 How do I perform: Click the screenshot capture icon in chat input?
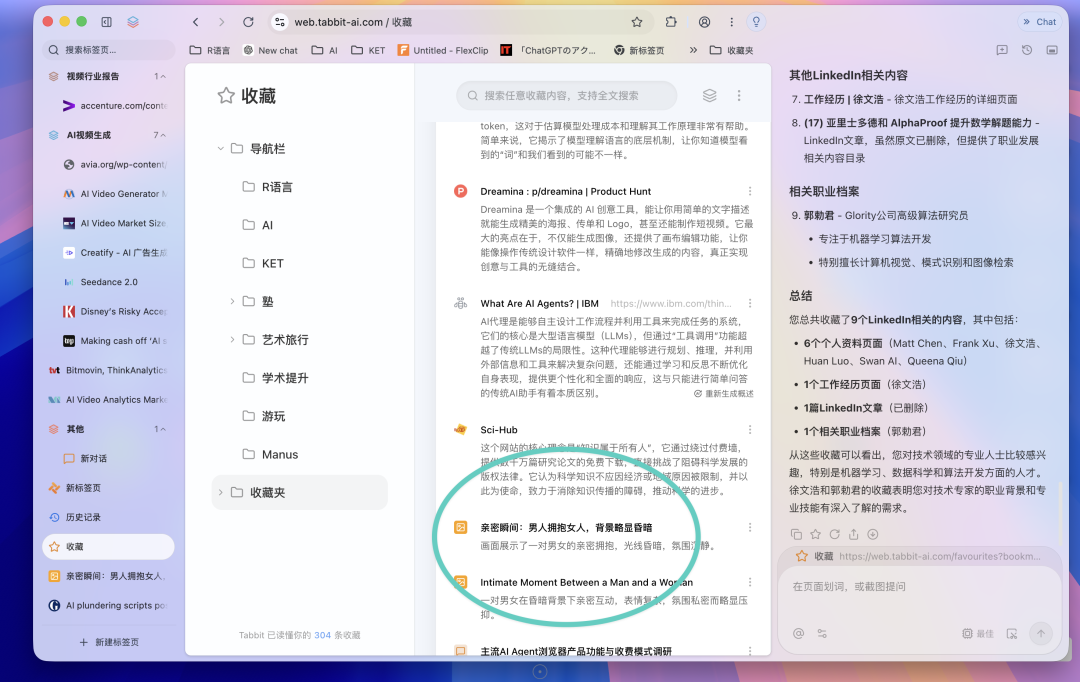click(1012, 633)
